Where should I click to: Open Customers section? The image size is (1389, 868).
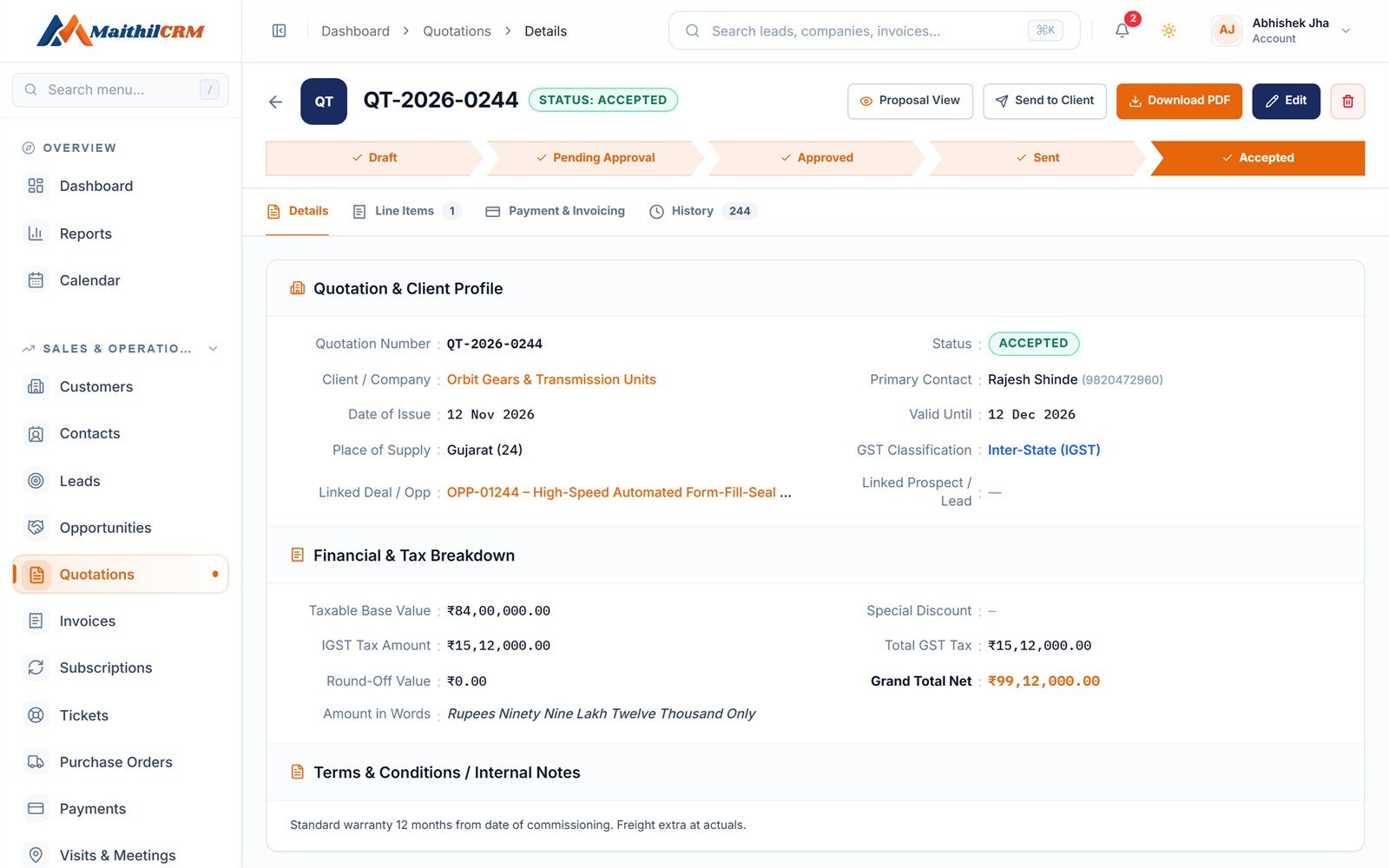(x=121, y=386)
